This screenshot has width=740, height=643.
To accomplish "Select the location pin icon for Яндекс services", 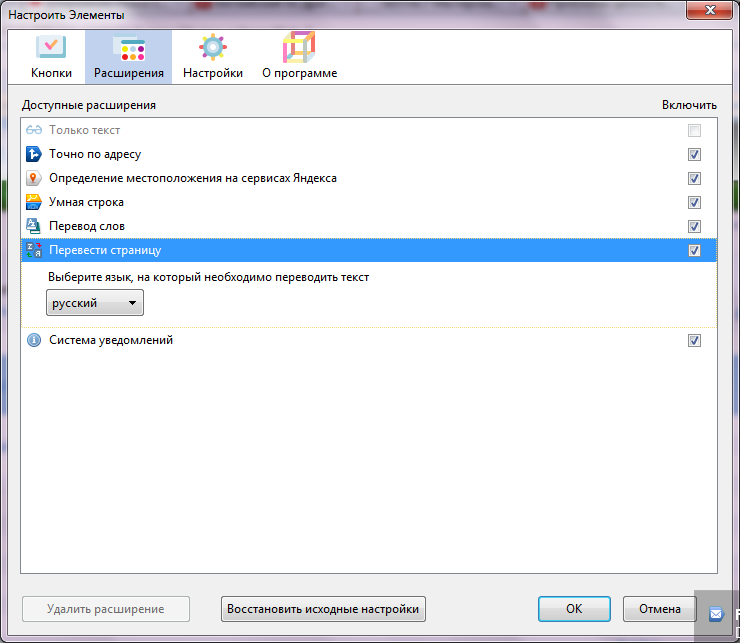I will coord(33,178).
